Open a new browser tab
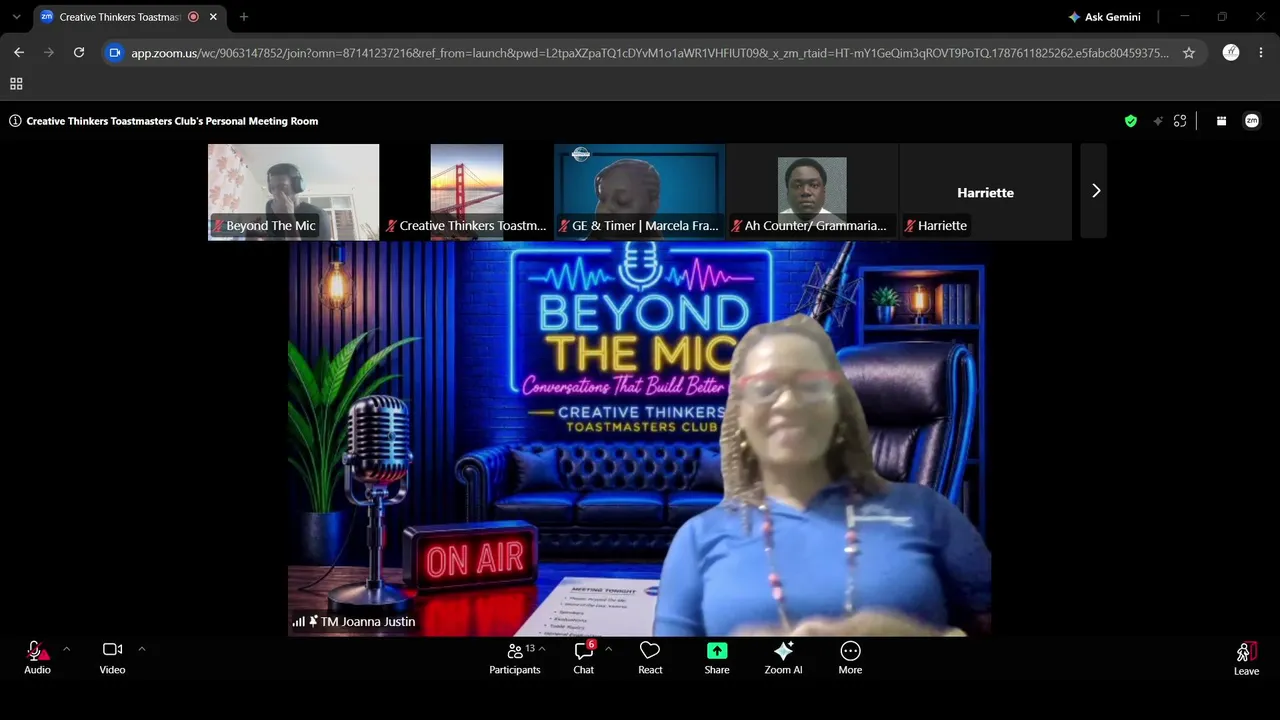The image size is (1280, 720). [x=244, y=17]
